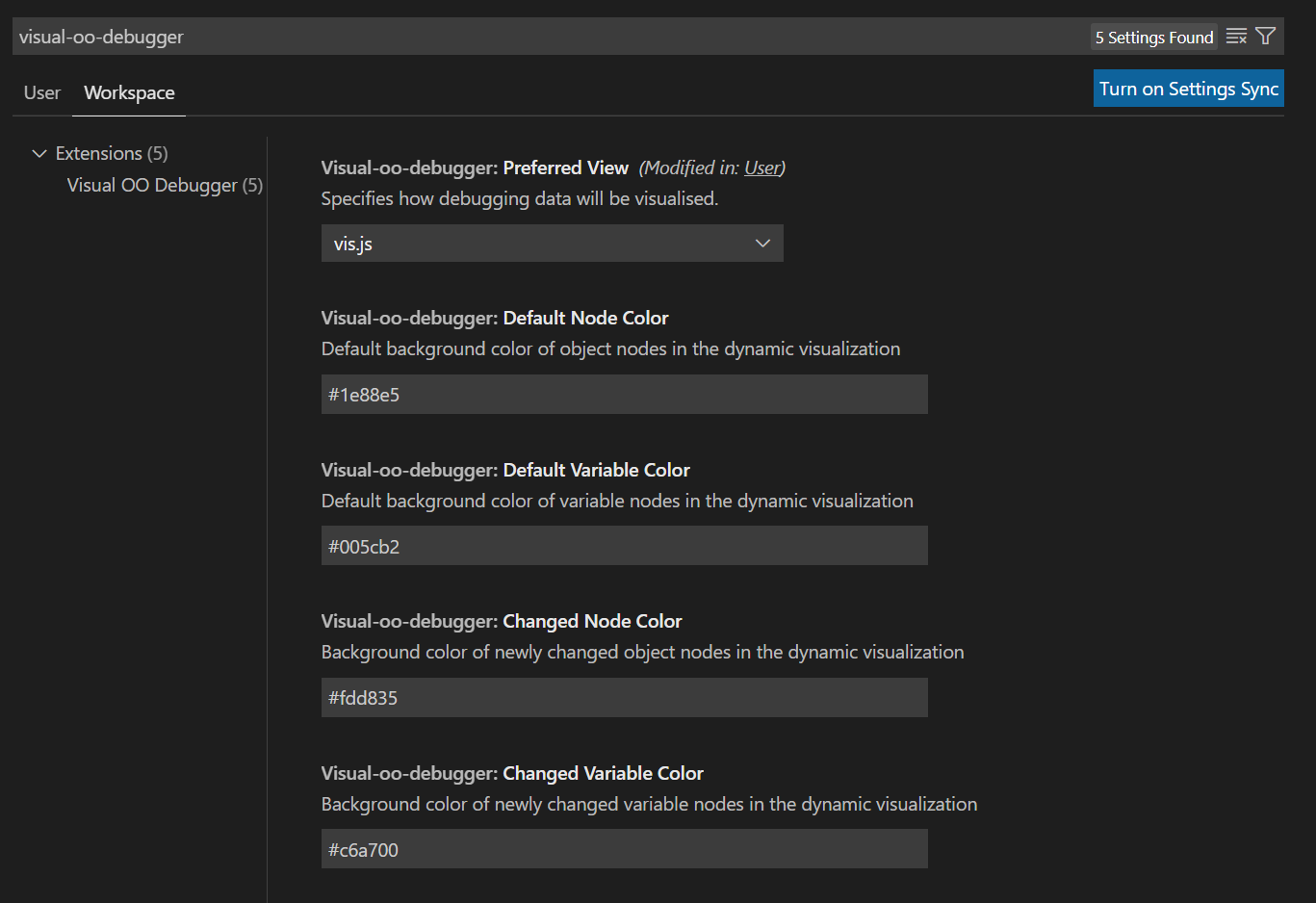This screenshot has width=1316, height=903.
Task: Edit the Default Variable Color field #005cb2
Action: tap(625, 546)
